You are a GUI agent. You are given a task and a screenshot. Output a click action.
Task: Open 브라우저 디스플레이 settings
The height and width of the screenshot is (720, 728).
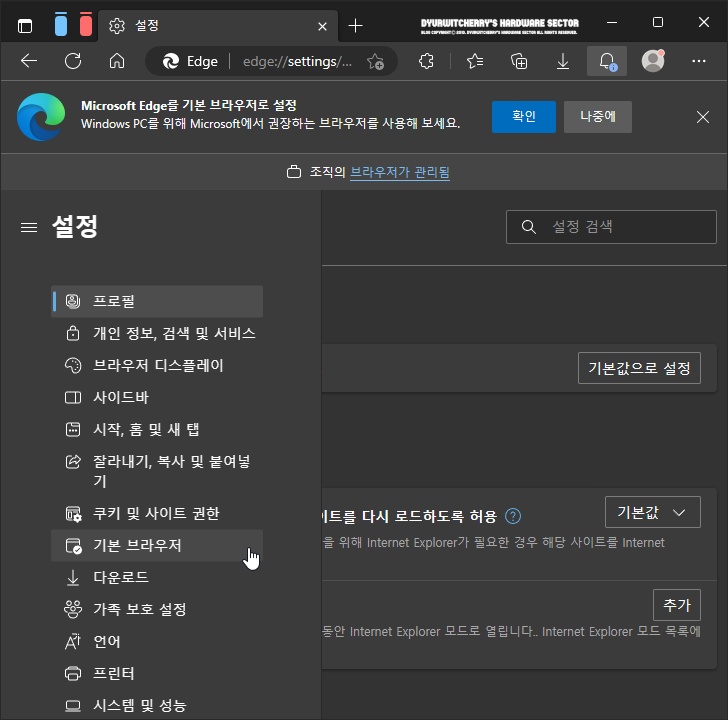pyautogui.click(x=157, y=365)
